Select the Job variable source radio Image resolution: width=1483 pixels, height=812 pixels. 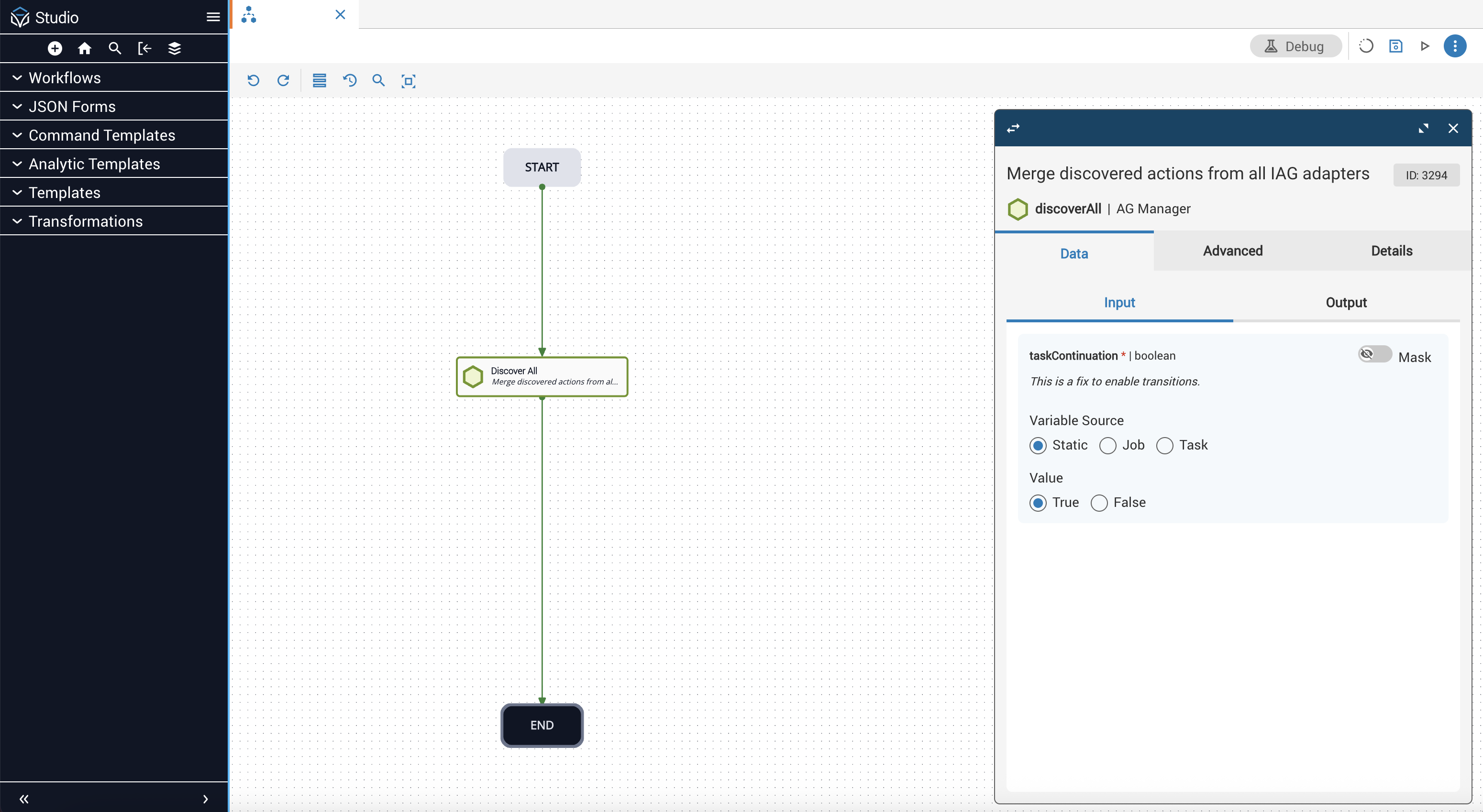[x=1107, y=445]
